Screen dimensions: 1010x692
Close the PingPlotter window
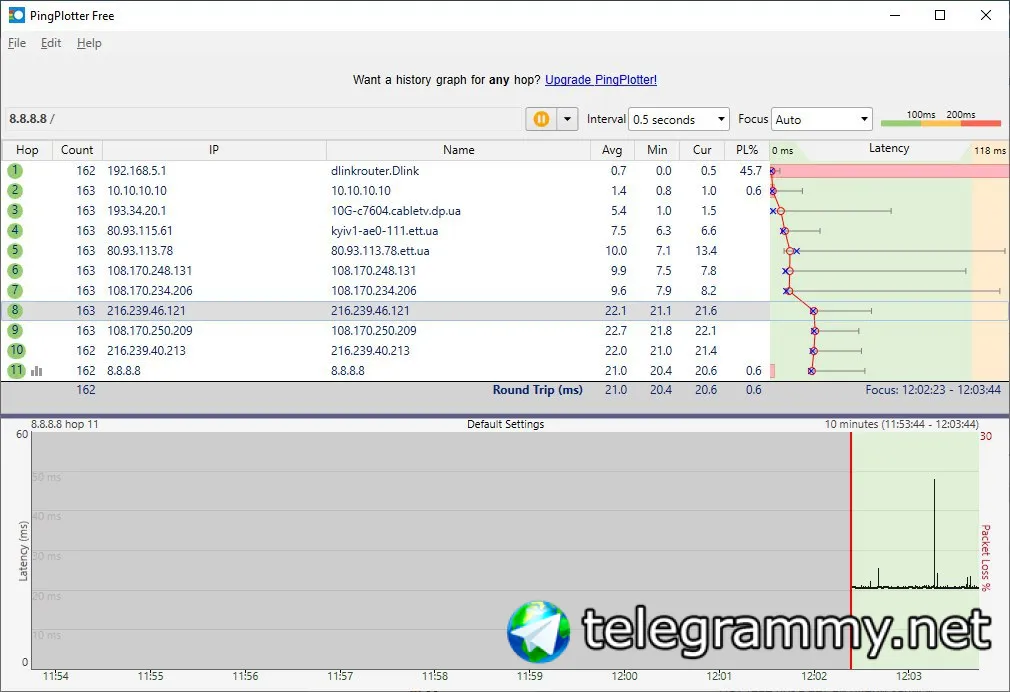click(986, 15)
